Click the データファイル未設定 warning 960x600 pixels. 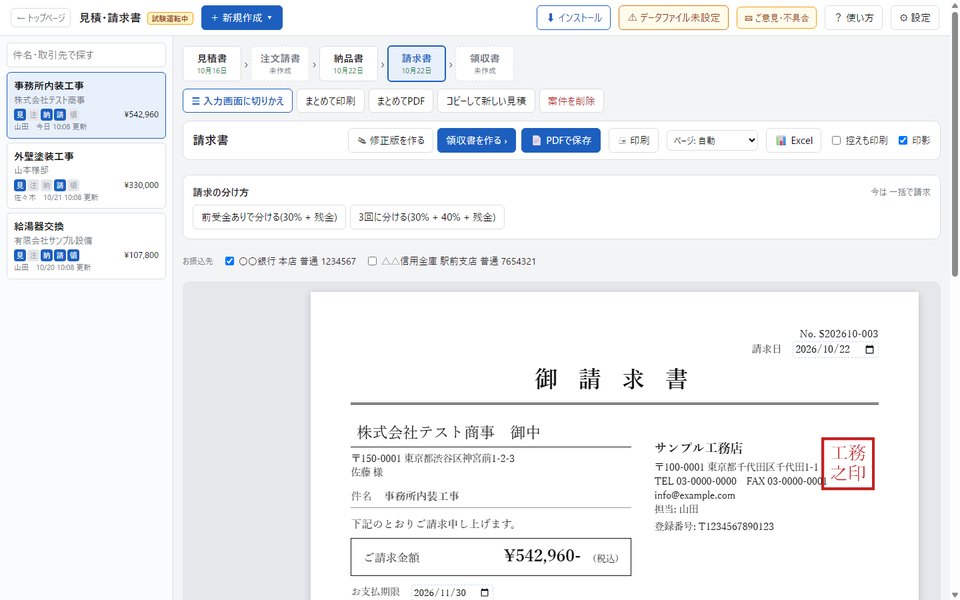(673, 18)
